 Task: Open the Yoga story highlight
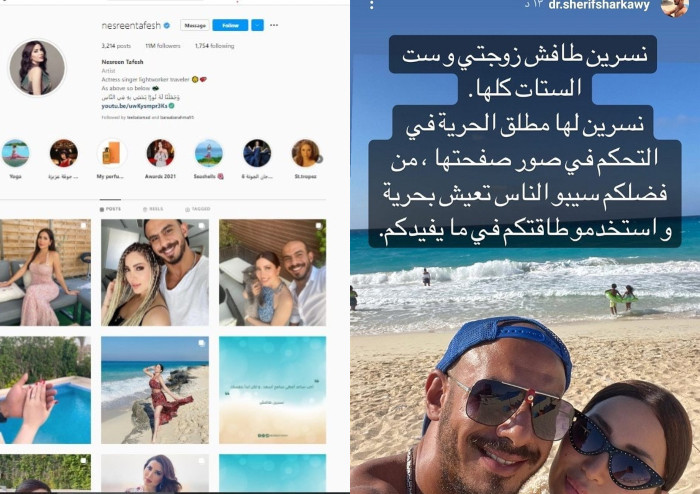pyautogui.click(x=15, y=153)
